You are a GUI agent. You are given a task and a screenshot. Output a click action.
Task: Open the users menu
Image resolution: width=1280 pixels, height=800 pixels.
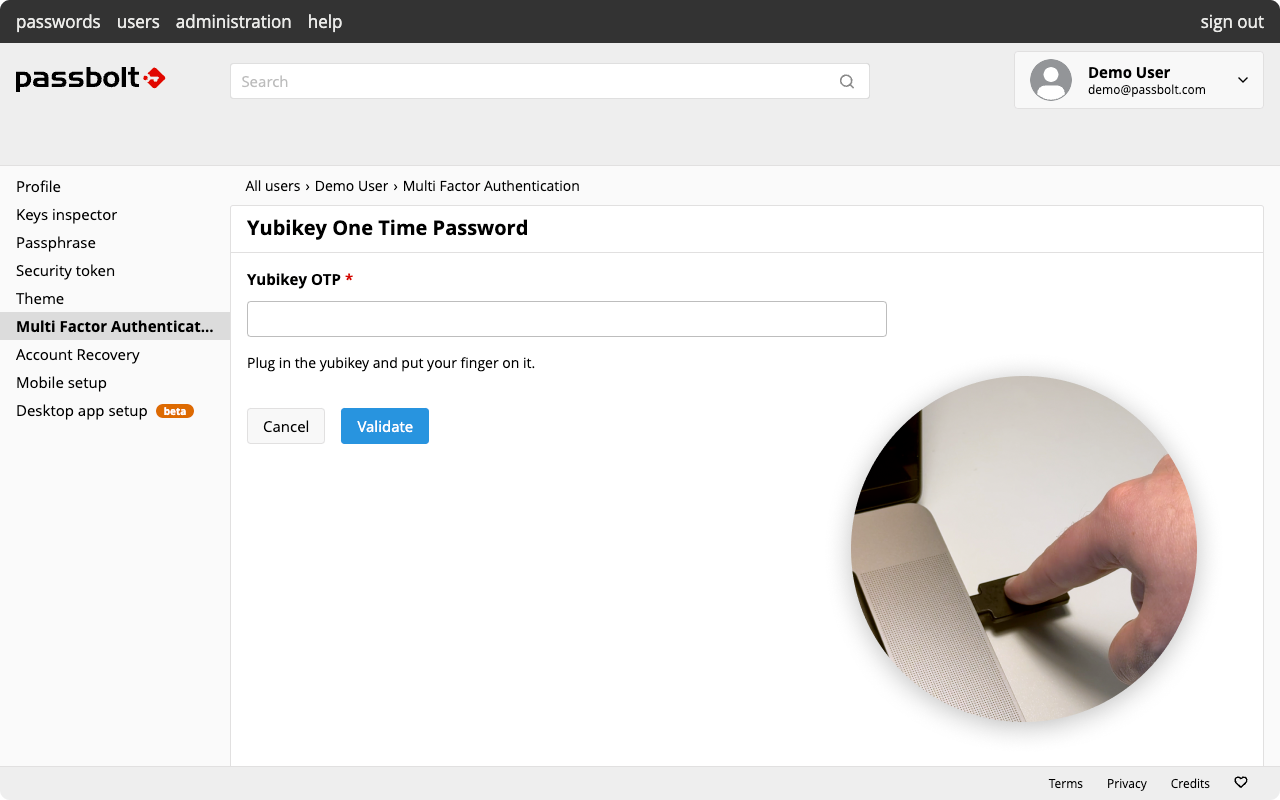(x=138, y=21)
